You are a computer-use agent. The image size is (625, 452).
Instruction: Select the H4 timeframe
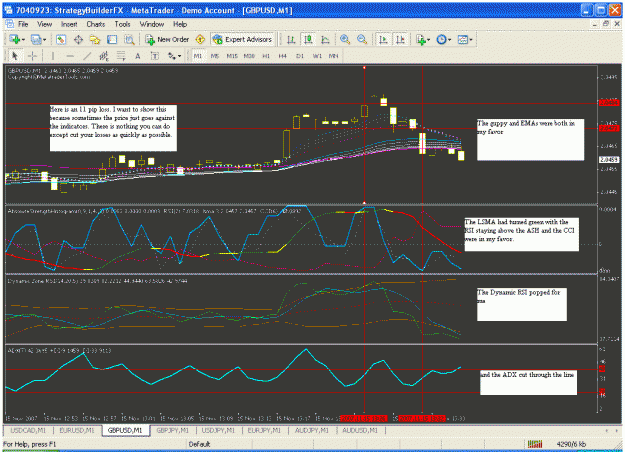point(283,56)
